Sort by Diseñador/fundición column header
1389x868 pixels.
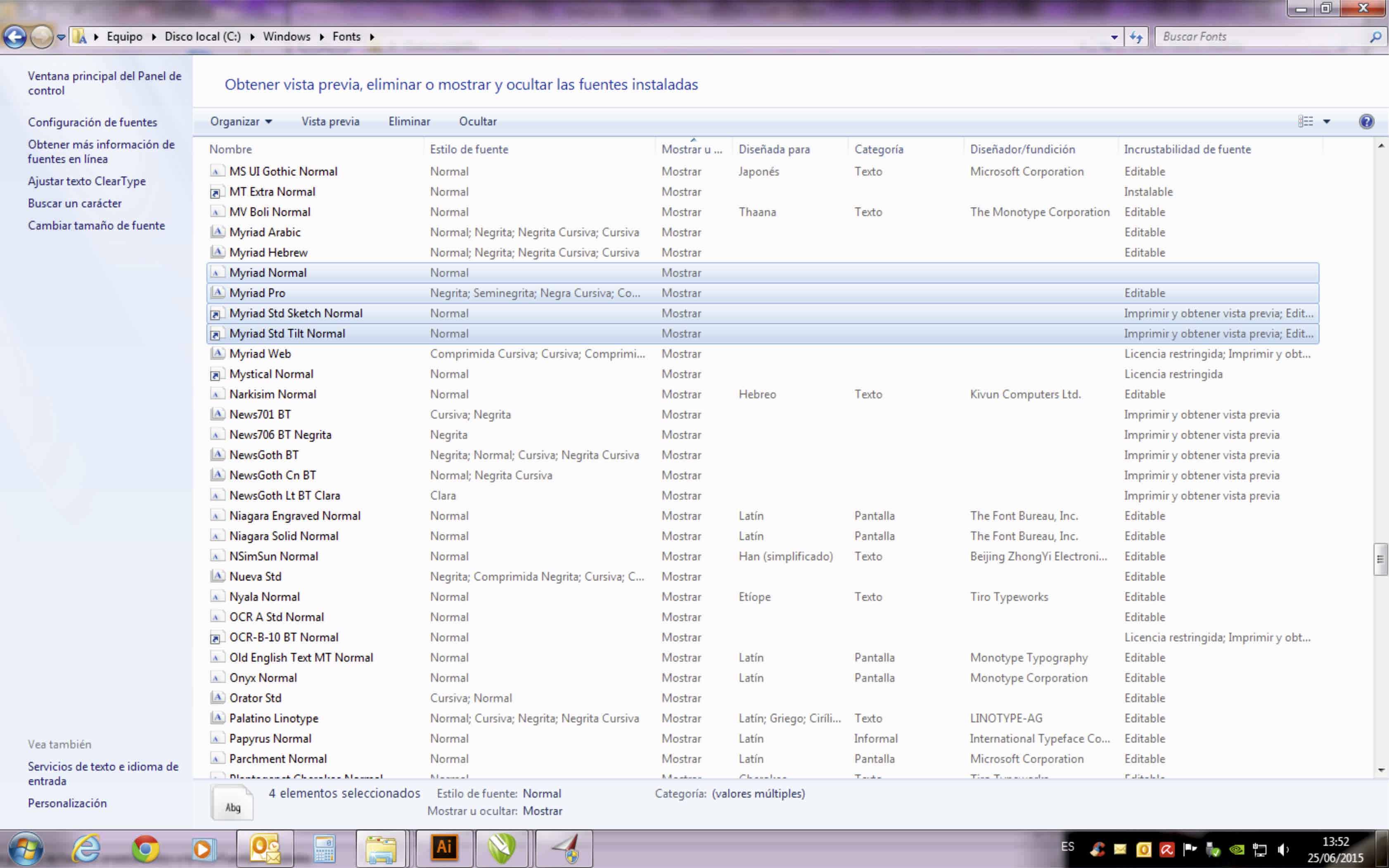[1022, 149]
